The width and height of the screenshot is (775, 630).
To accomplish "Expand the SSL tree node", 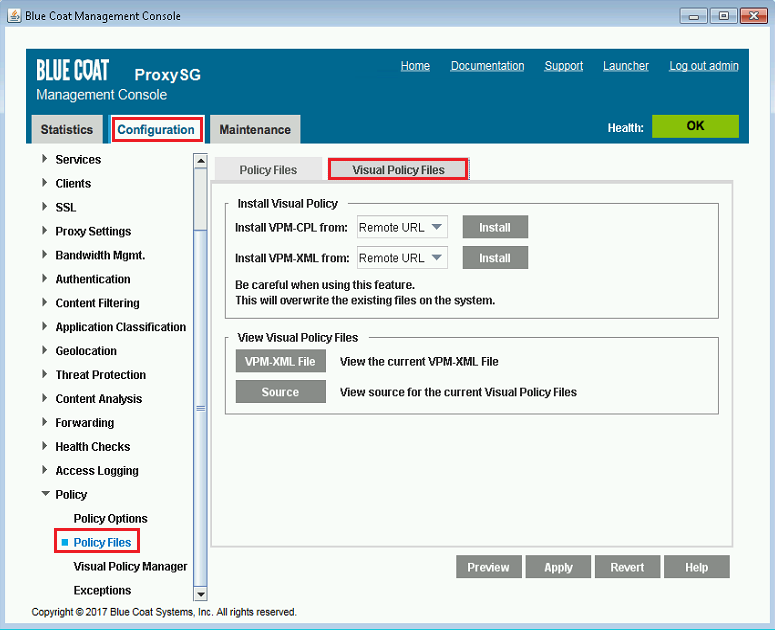I will point(44,207).
